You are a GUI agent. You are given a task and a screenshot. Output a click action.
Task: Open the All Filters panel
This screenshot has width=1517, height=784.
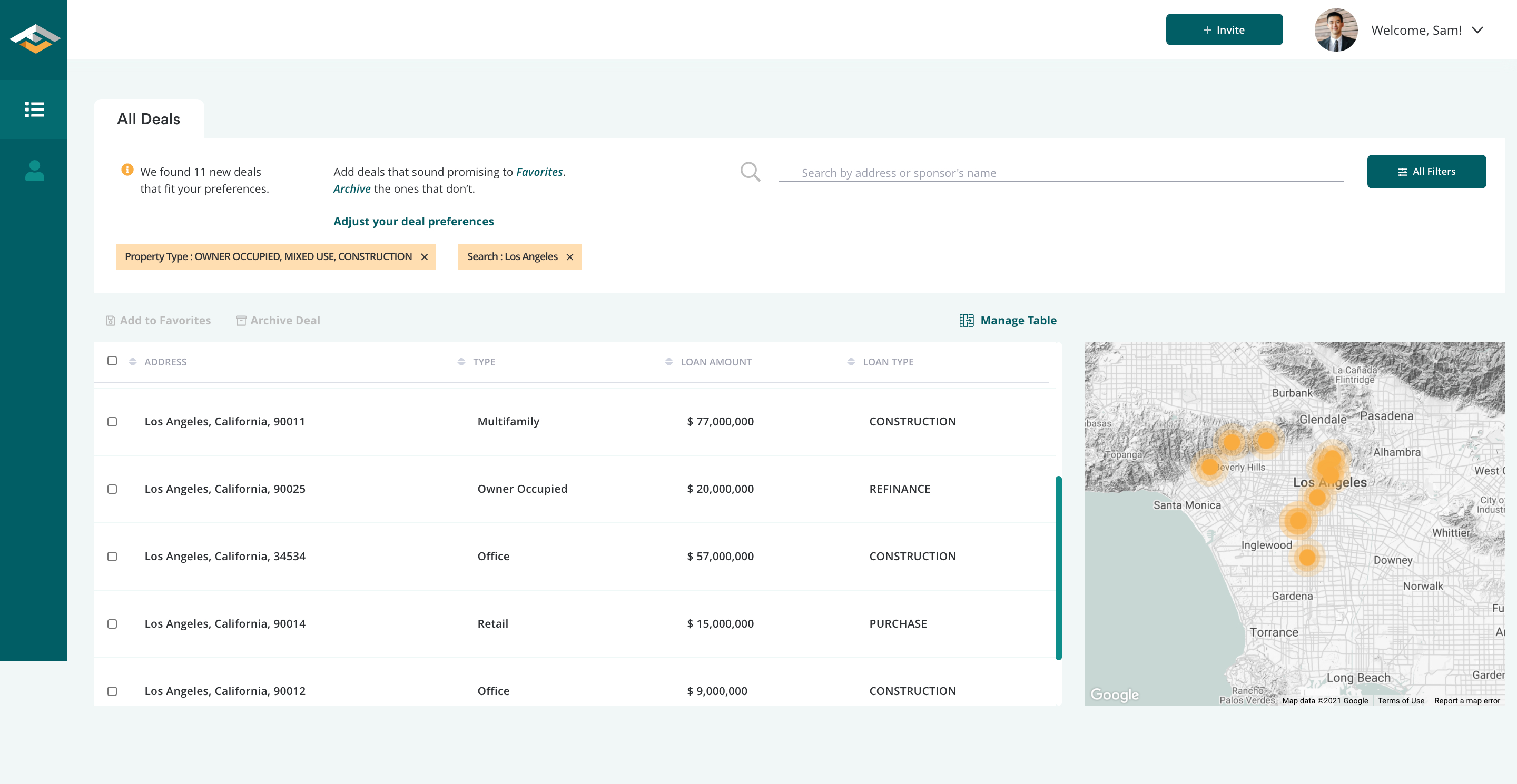(1427, 171)
